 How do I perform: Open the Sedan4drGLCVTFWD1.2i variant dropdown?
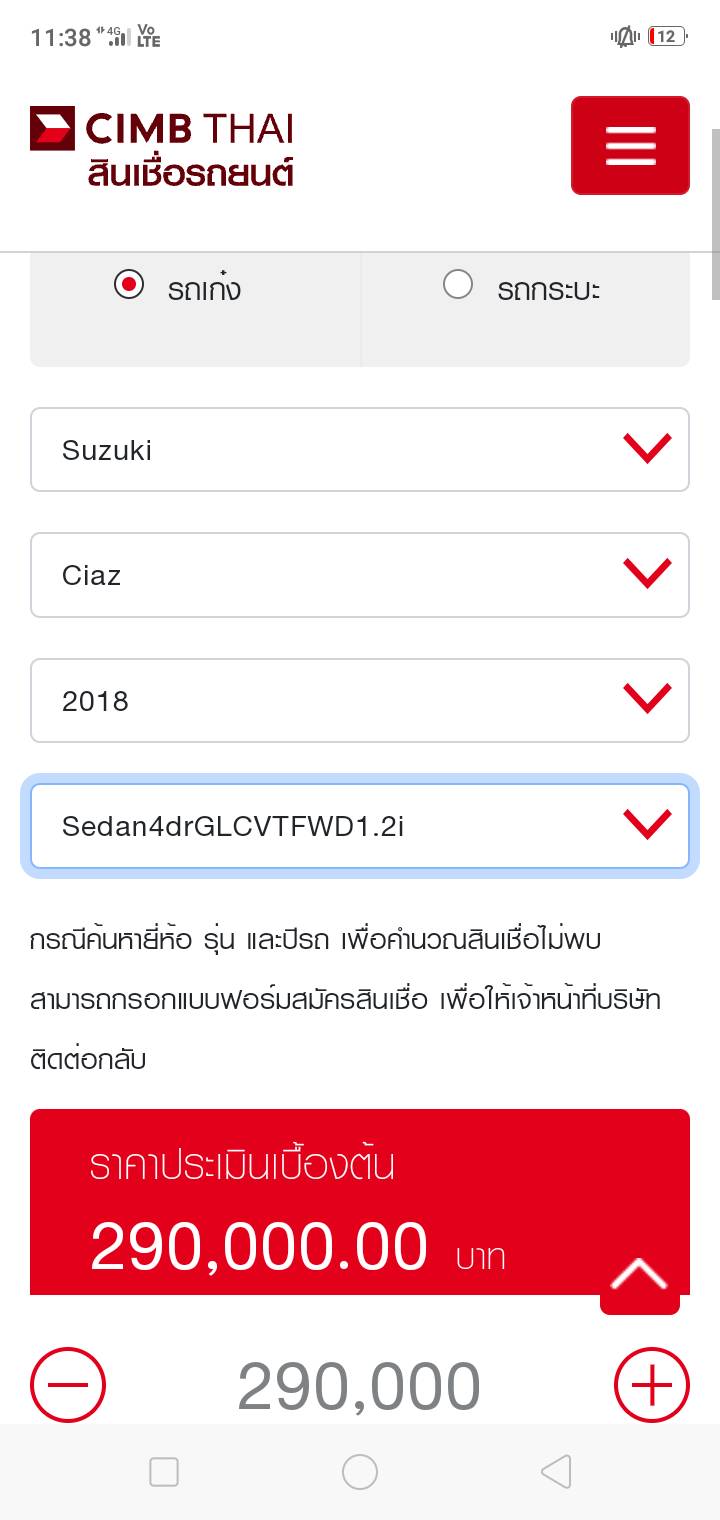point(360,826)
